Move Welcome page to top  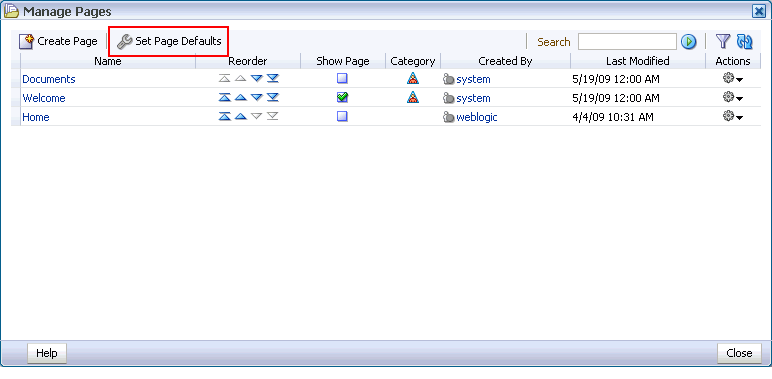click(x=225, y=97)
